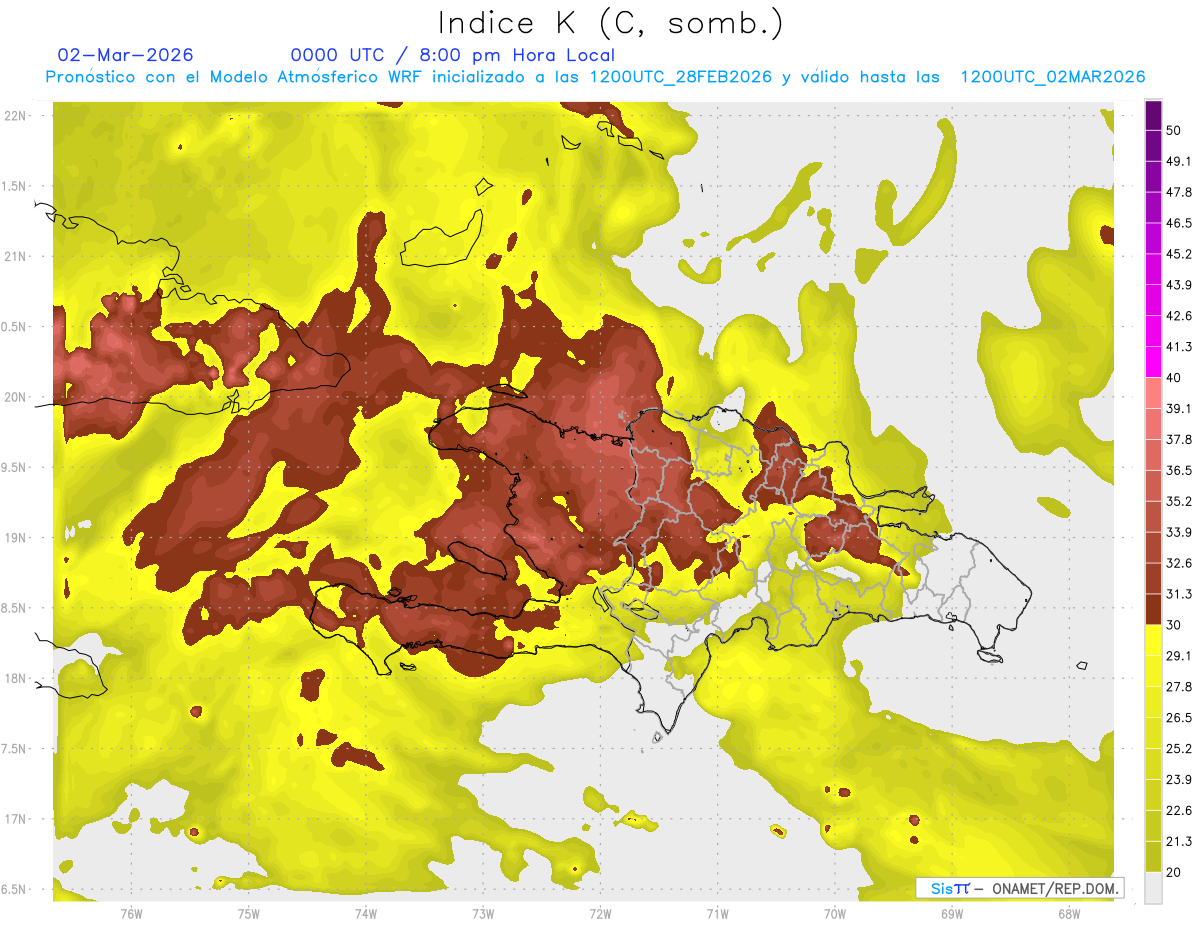1200x927 pixels.
Task: Click the "17N" latitude label
Action: coord(17,820)
